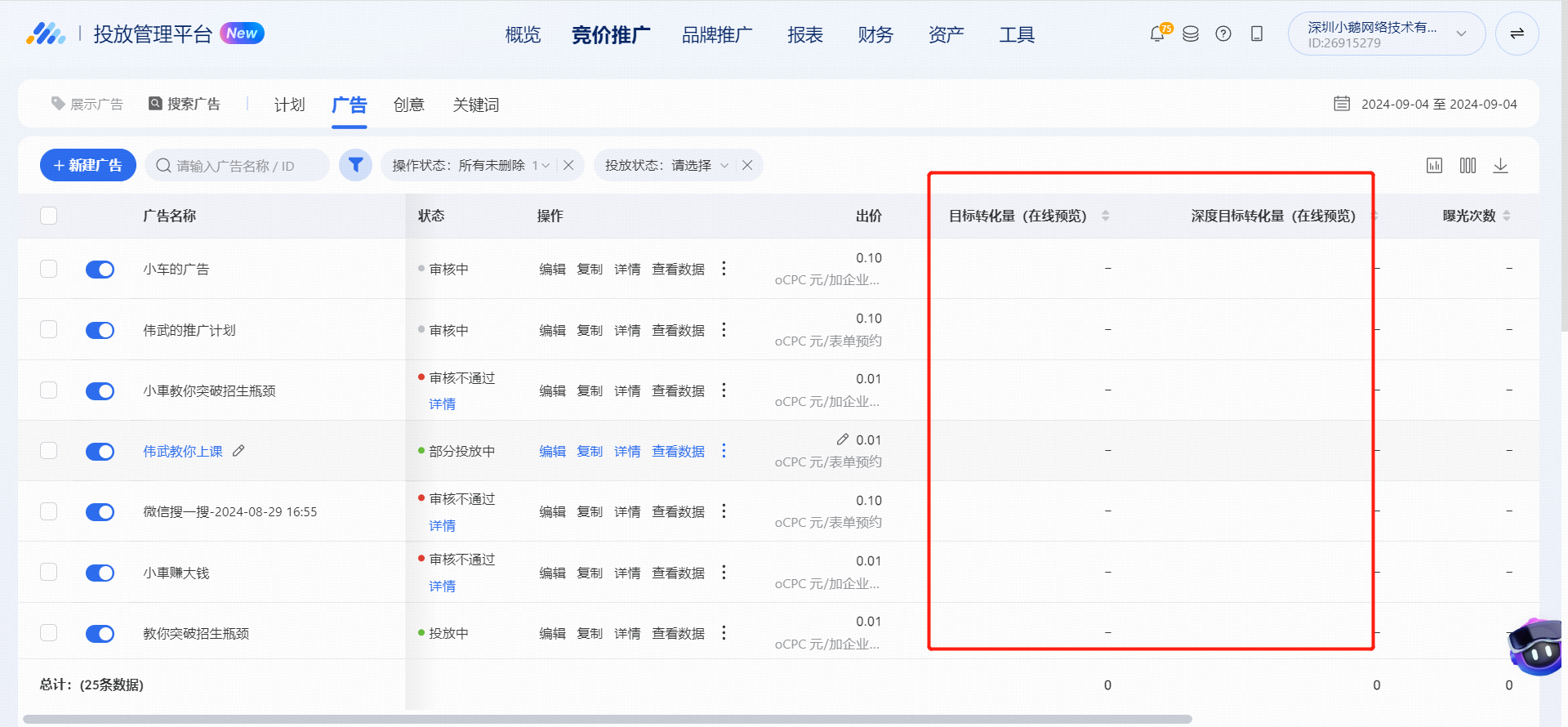Viewport: 1568px width, 727px height.
Task: Open 报表 in top navigation
Action: pos(805,34)
